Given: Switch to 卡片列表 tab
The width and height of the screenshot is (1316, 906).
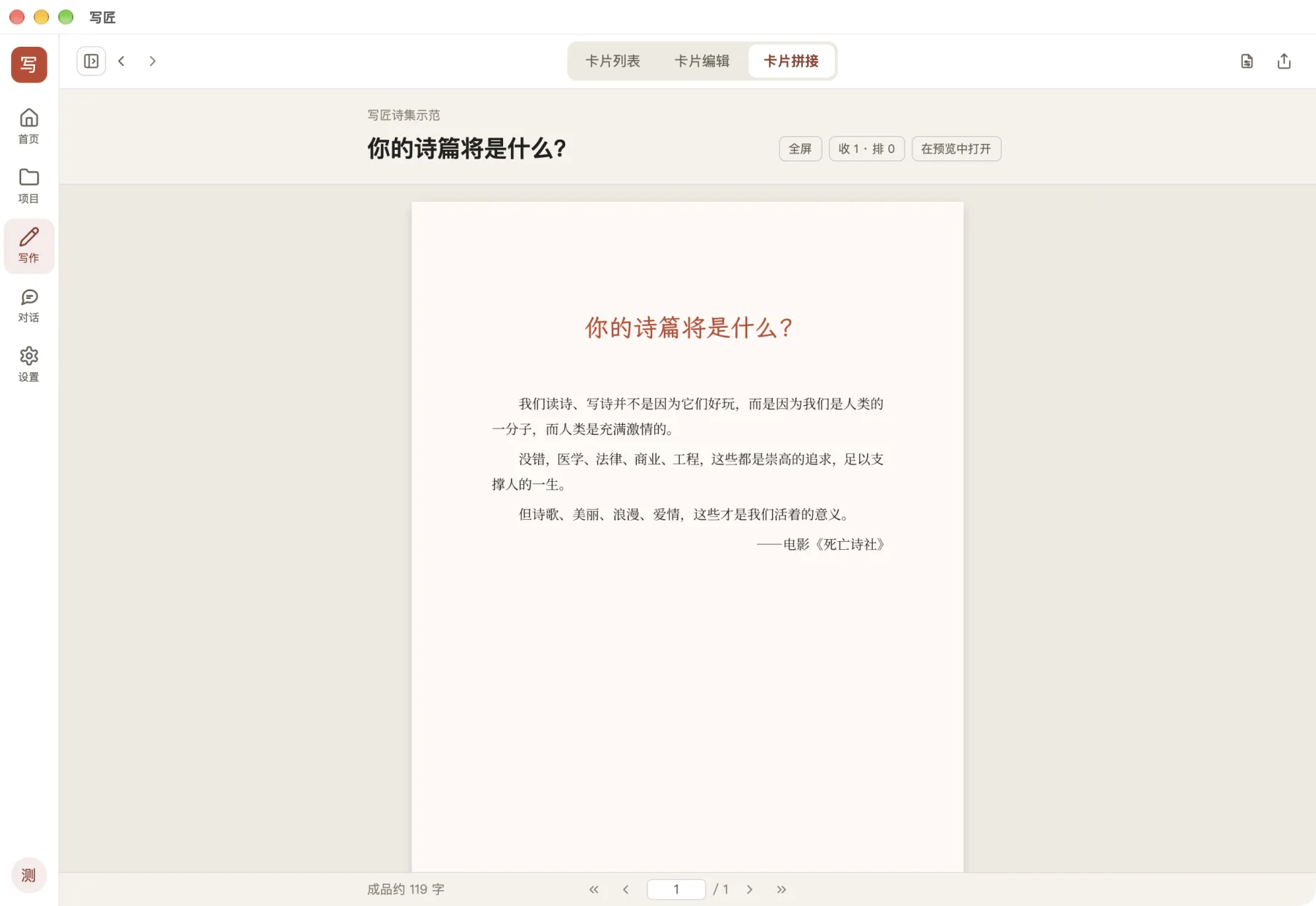Looking at the screenshot, I should click(613, 61).
